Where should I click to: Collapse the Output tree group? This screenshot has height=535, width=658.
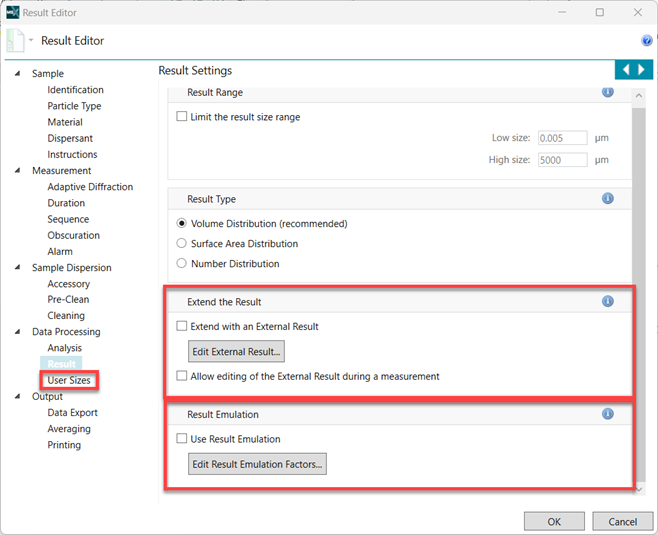pos(18,396)
